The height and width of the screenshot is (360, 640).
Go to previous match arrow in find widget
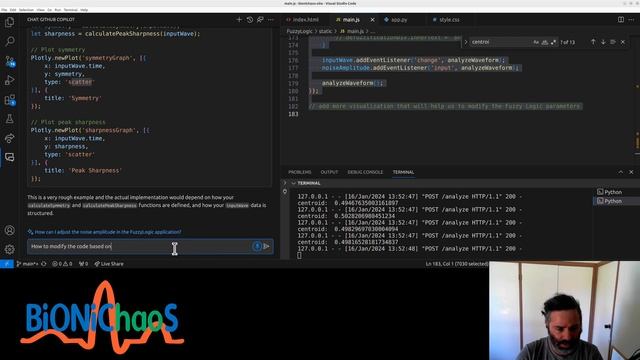coord(593,42)
